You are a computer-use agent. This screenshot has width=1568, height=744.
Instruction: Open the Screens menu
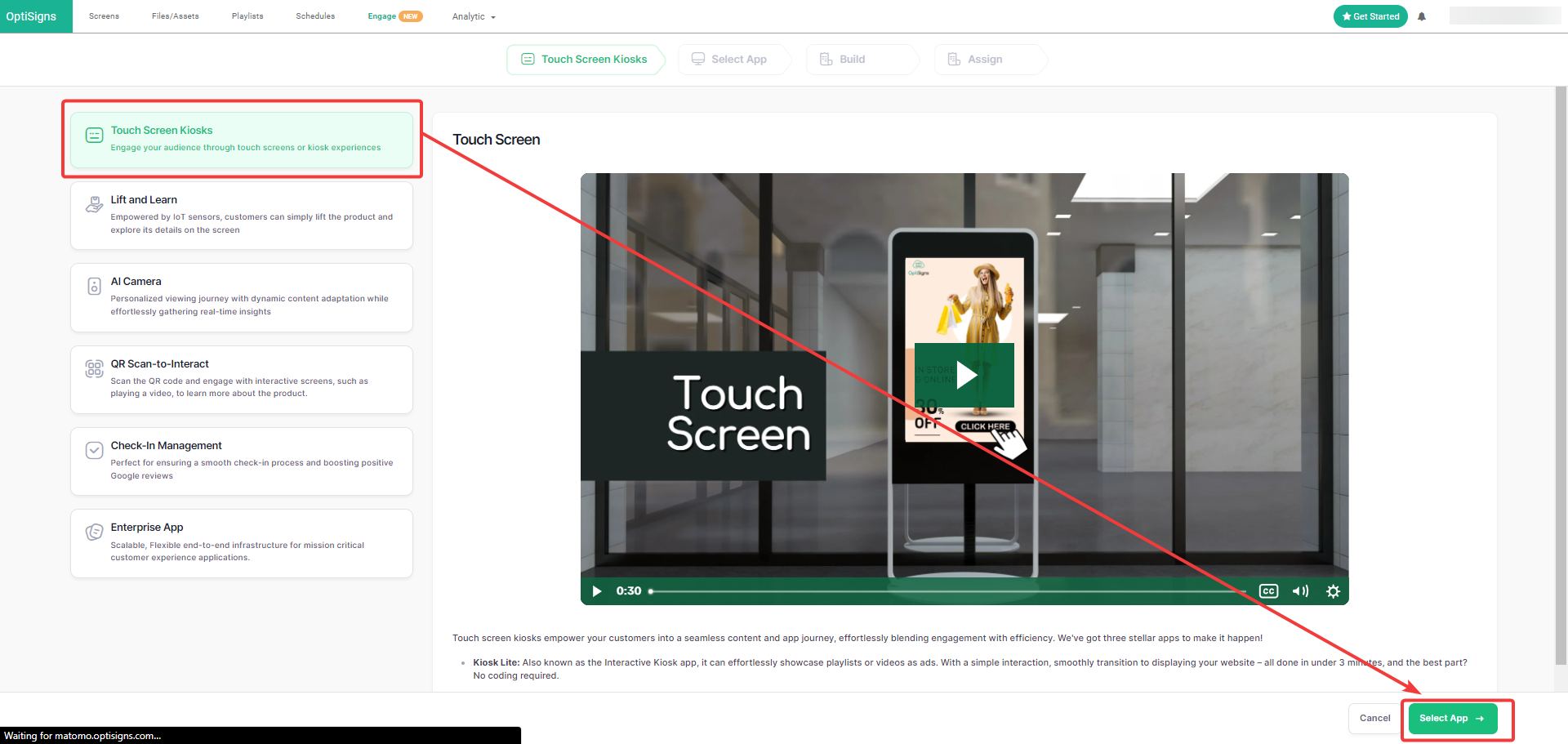104,16
